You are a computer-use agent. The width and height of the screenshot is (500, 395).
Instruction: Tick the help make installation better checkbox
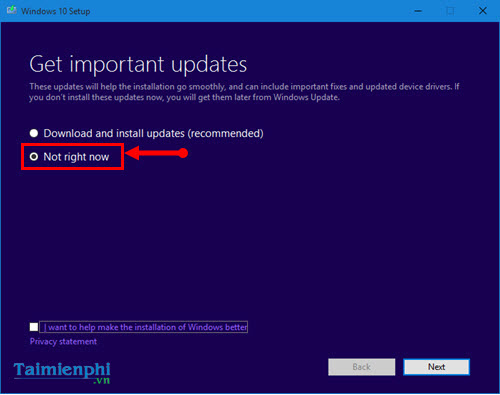tap(34, 327)
